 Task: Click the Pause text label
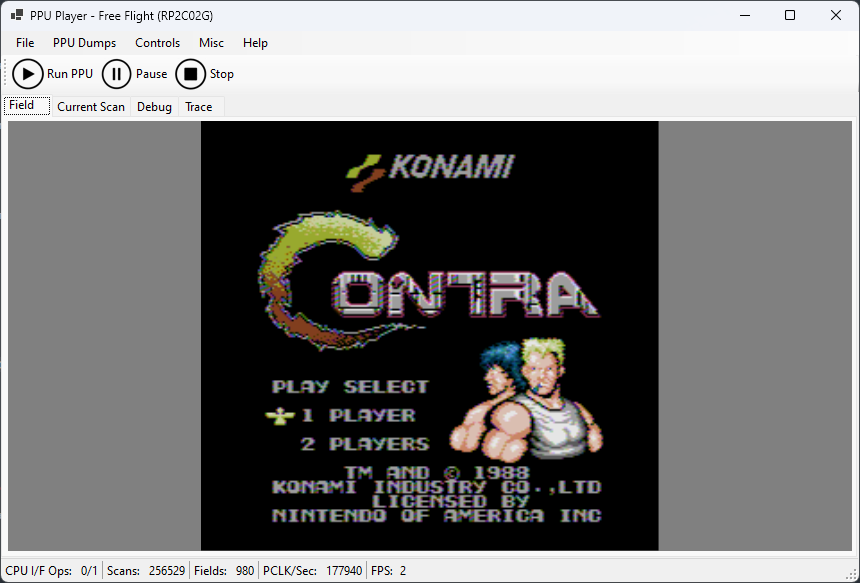tap(151, 74)
